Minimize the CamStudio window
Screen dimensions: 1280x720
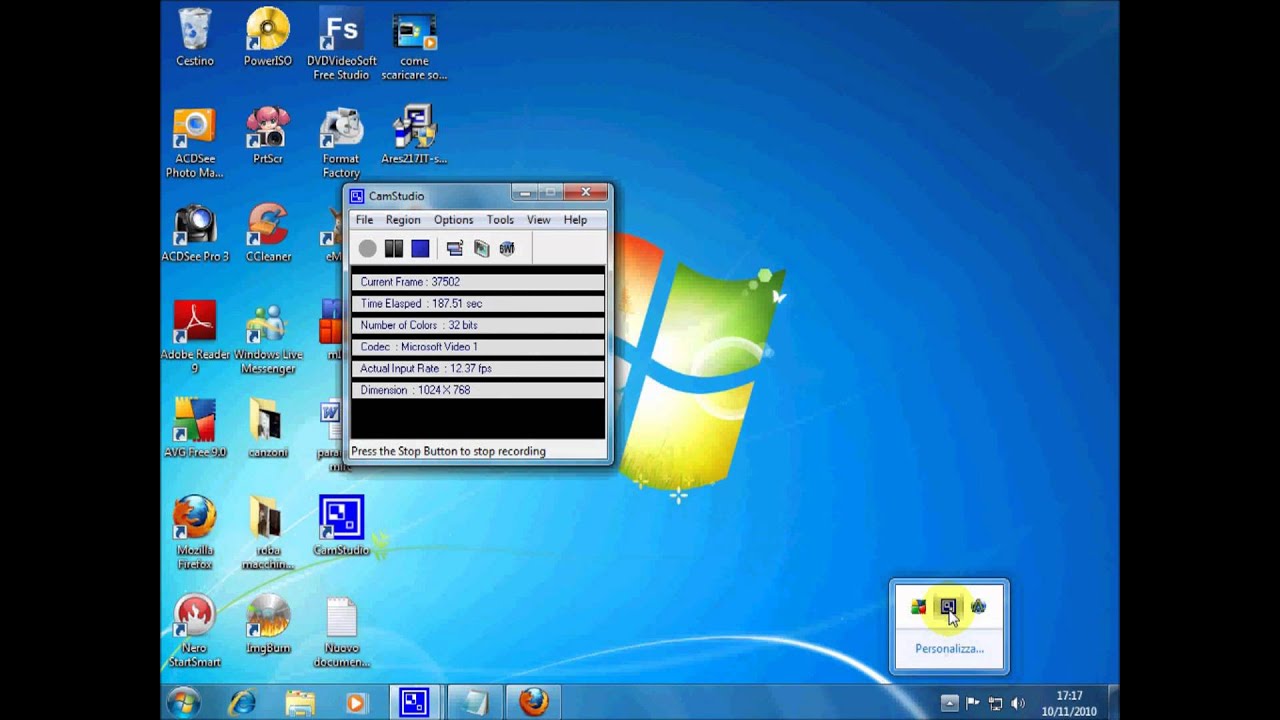pos(524,192)
